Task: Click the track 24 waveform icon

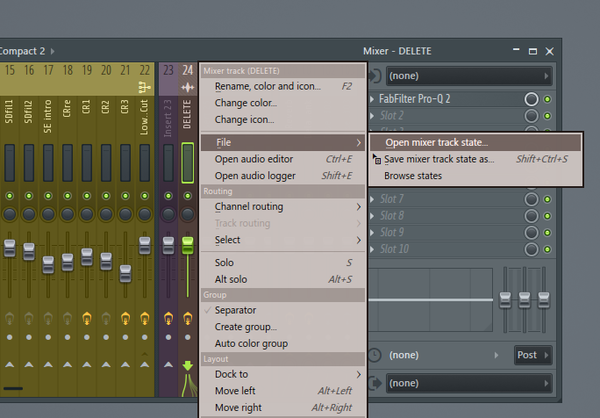Action: pos(188,88)
